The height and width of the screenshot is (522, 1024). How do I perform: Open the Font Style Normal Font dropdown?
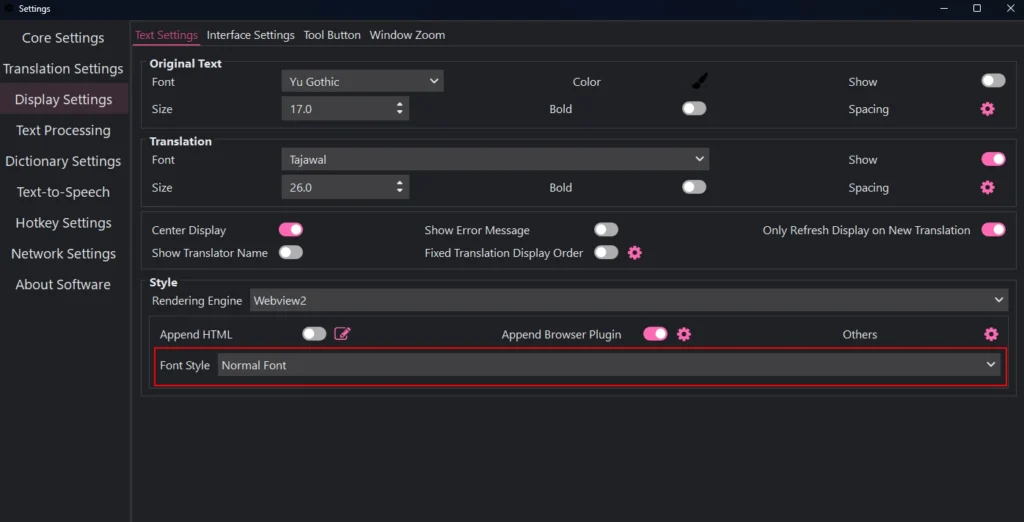[609, 365]
